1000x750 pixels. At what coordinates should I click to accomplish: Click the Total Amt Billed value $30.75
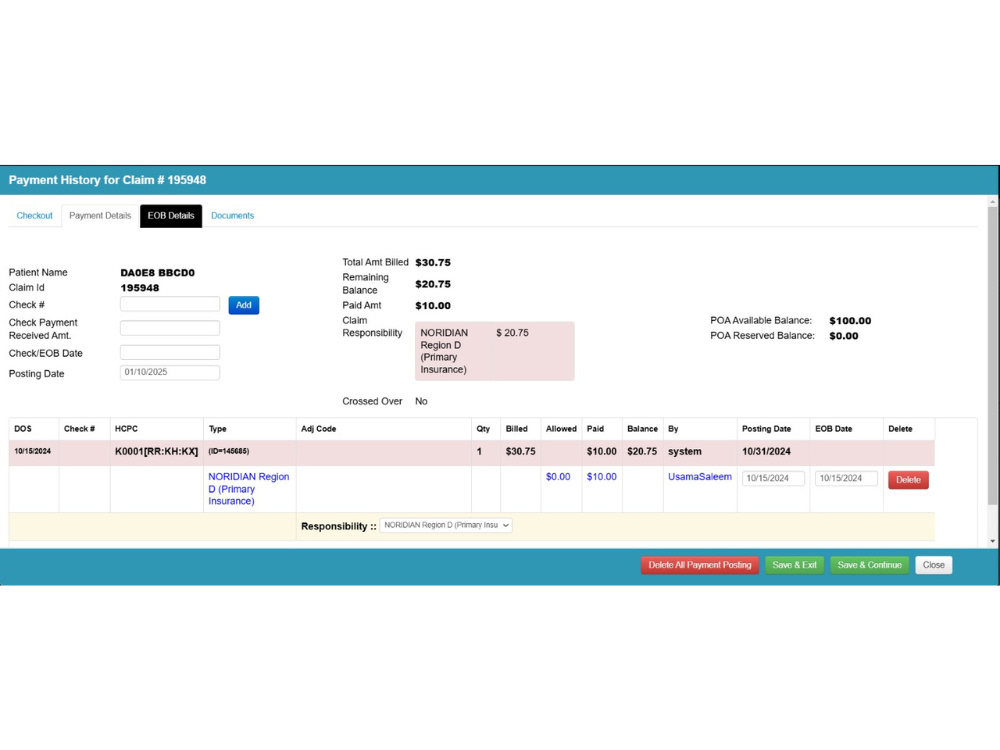click(x=433, y=263)
